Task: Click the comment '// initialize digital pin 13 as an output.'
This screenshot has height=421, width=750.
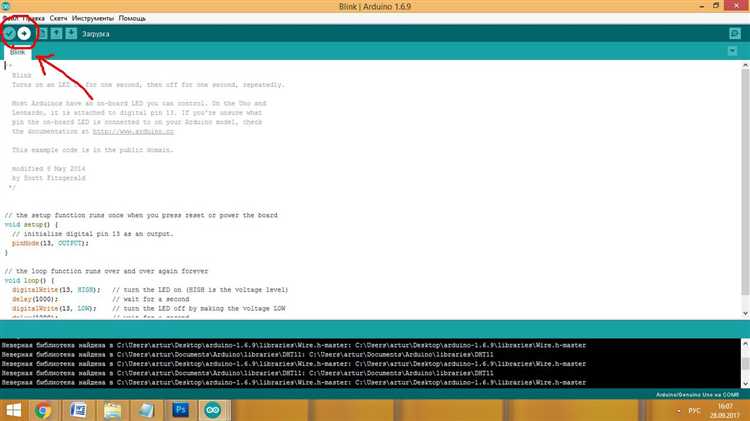Action: [x=93, y=234]
